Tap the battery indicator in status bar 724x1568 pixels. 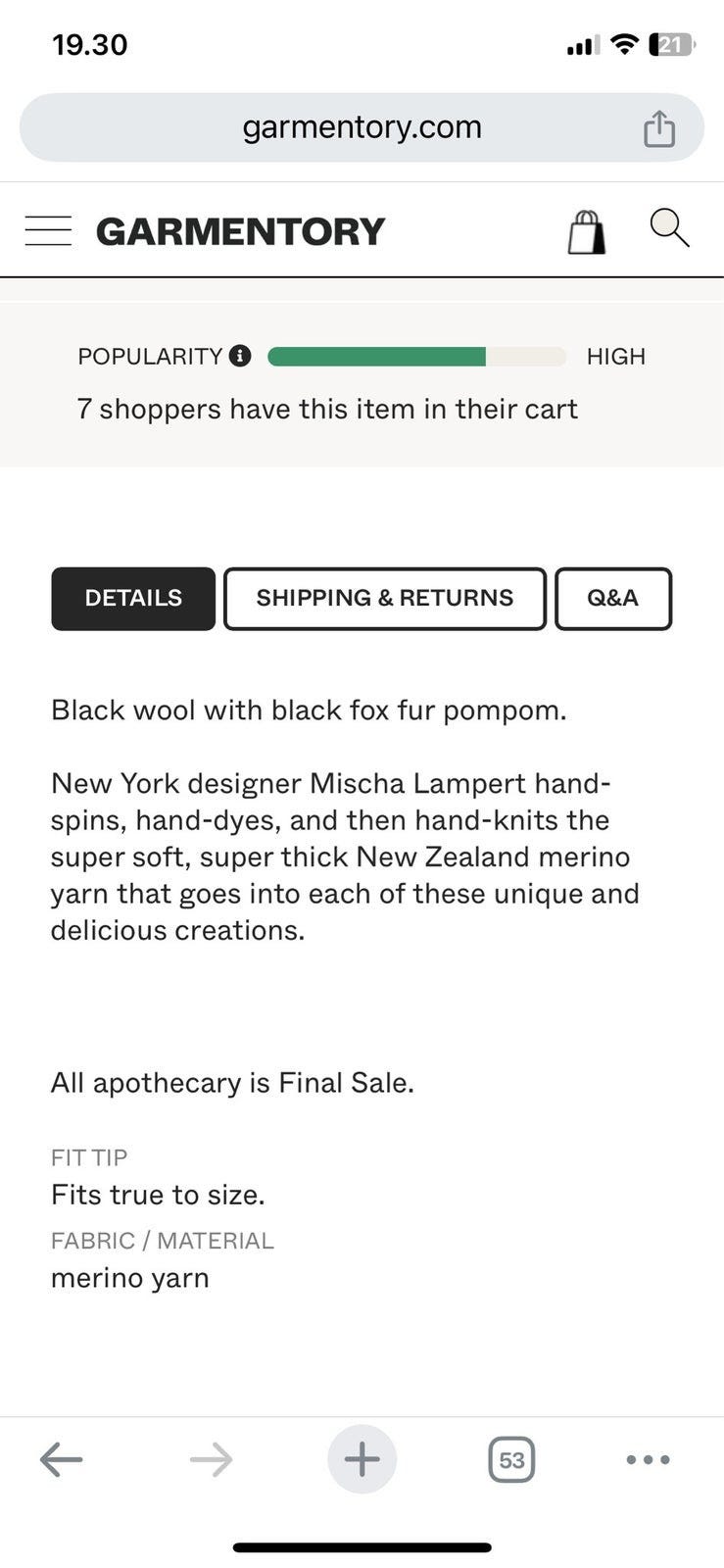pyautogui.click(x=671, y=44)
